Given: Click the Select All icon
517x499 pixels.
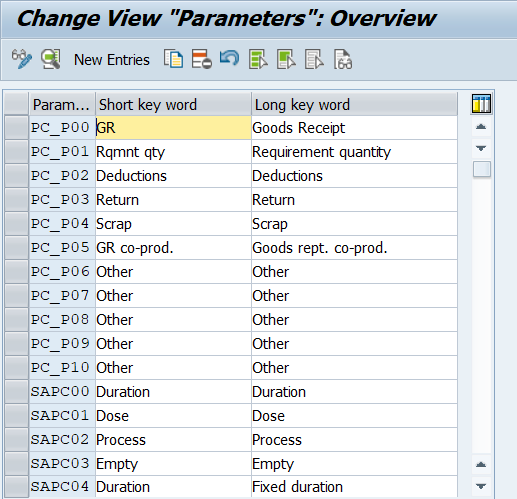Looking at the screenshot, I should [x=258, y=59].
